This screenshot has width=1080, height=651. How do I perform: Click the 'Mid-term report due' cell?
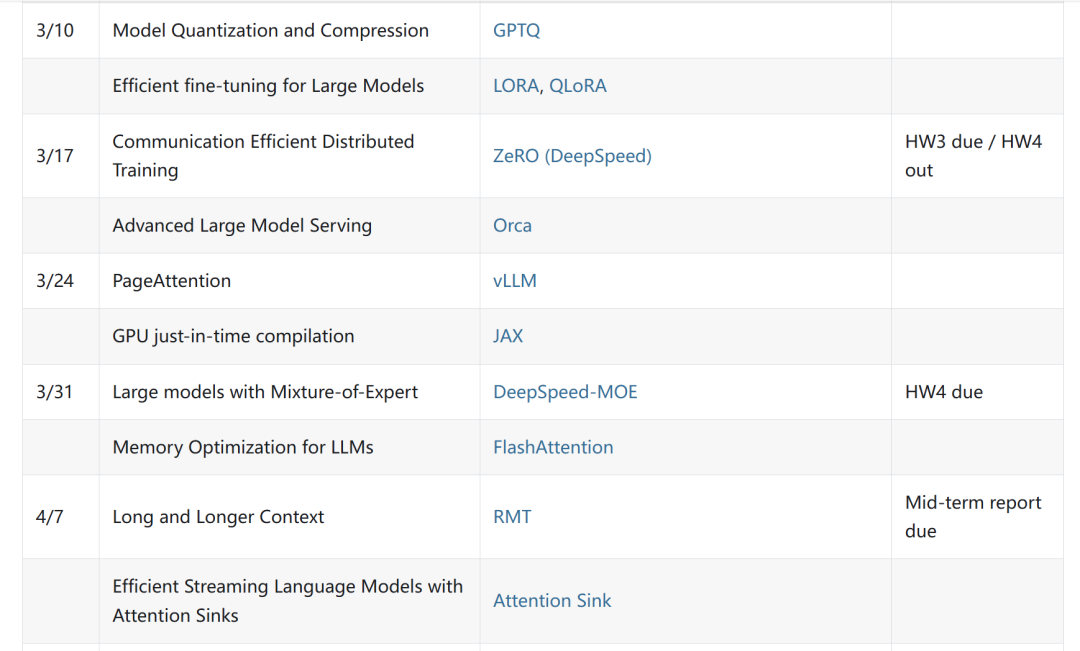pyautogui.click(x=972, y=517)
